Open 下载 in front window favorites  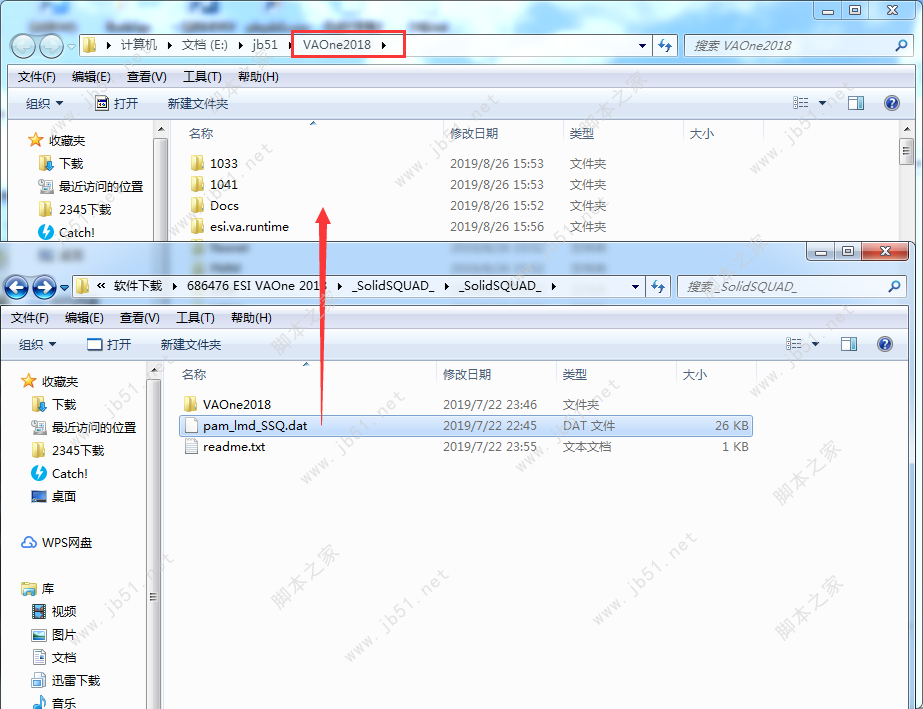[53, 405]
